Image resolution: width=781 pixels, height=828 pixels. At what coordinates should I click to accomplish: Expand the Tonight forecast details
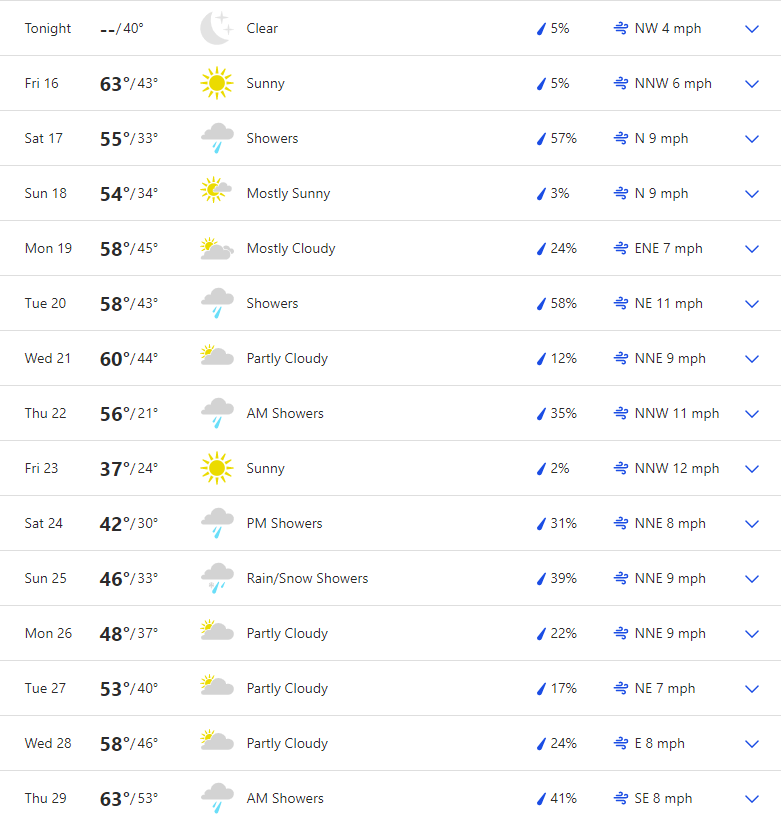(752, 29)
